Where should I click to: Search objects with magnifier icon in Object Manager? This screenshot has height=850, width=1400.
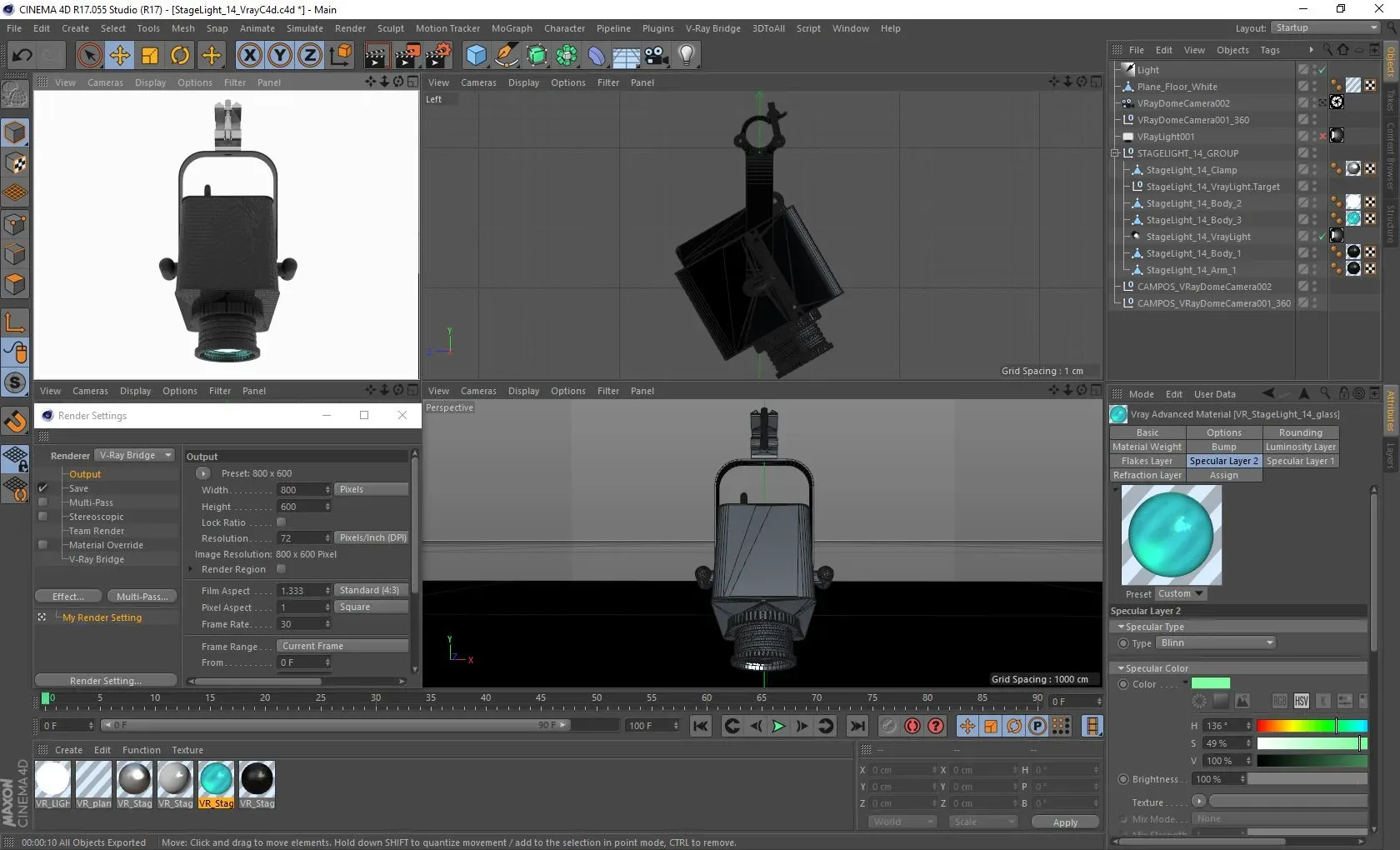(1327, 50)
